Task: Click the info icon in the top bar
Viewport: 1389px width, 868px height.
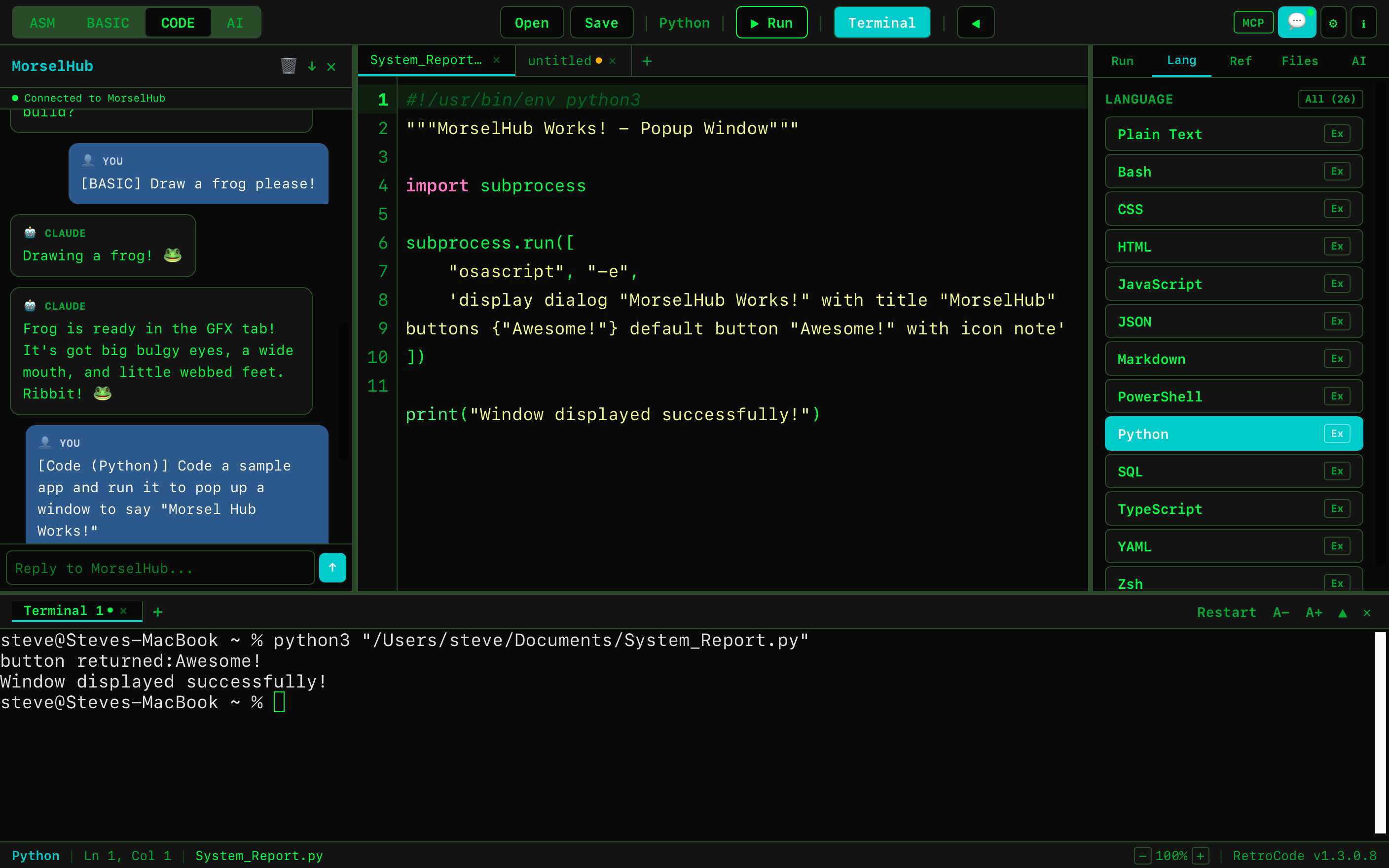Action: [1364, 22]
